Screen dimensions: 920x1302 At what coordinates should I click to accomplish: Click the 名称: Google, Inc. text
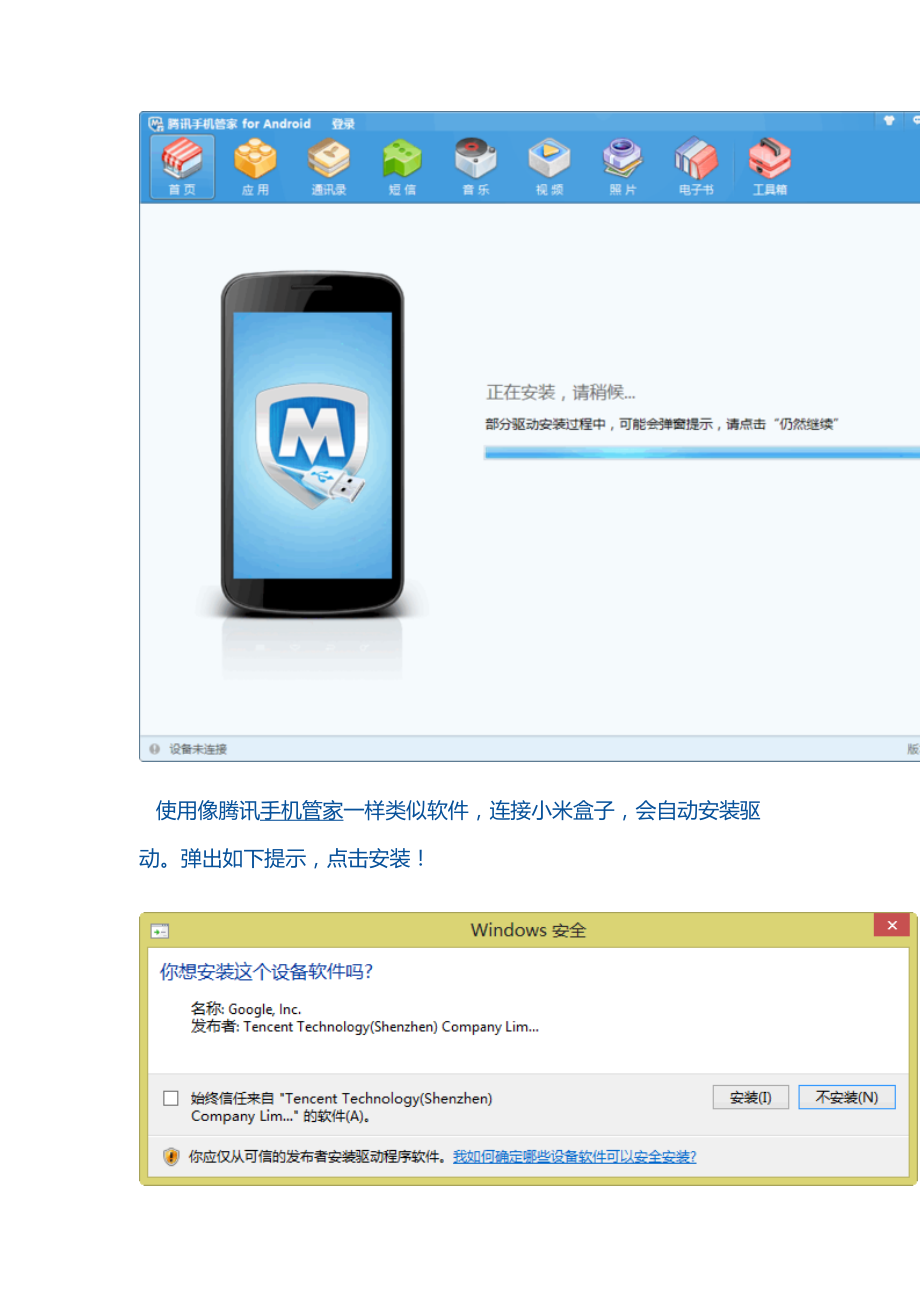coord(246,1009)
